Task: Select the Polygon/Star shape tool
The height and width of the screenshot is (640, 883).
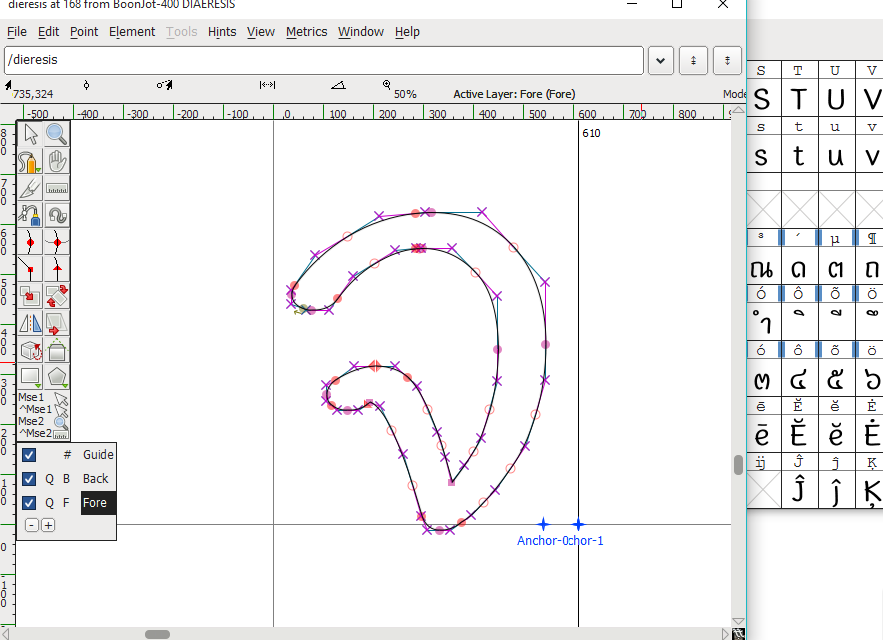Action: click(57, 377)
